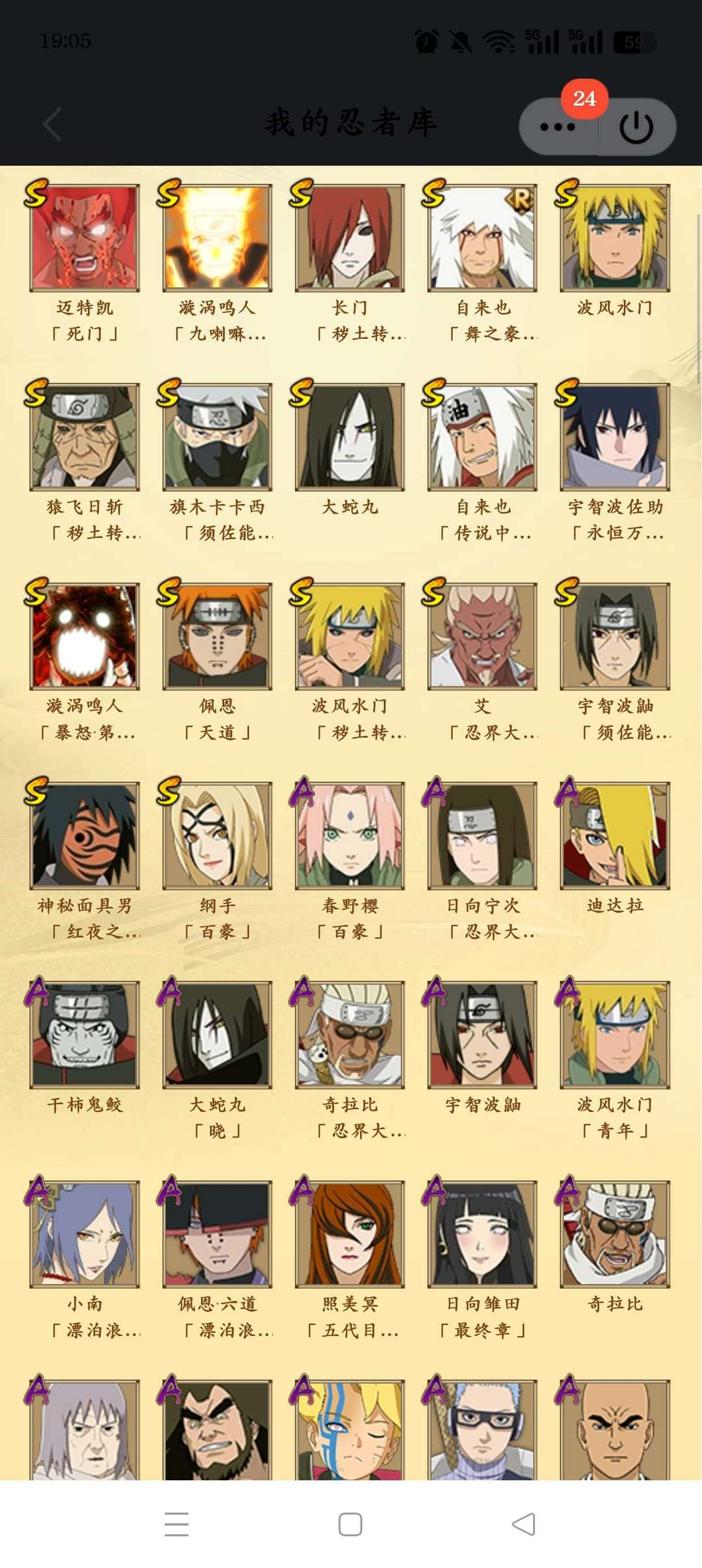Choose the 春野樱「百豪」A-rank card
Screen dimensions: 702x1568
click(350, 835)
